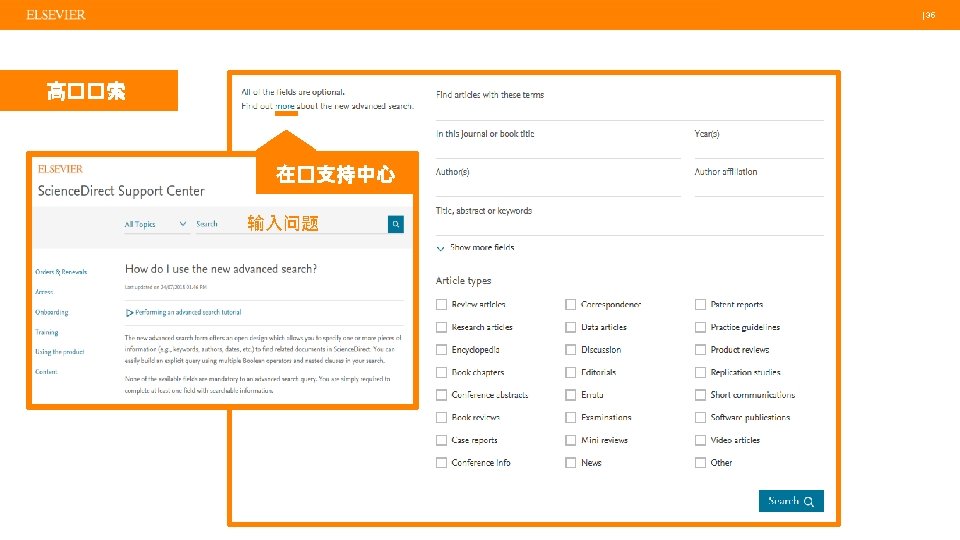Click the Article types heading
Image resolution: width=960 pixels, height=540 pixels.
(x=463, y=280)
